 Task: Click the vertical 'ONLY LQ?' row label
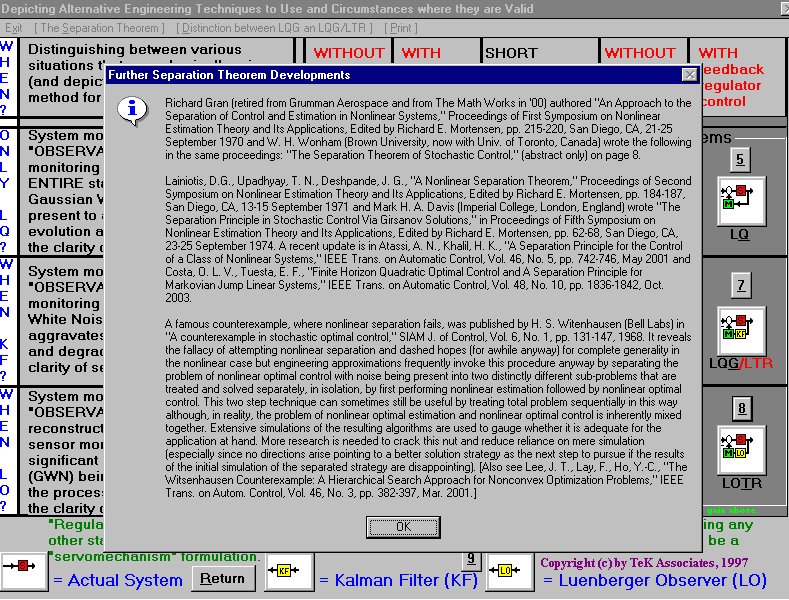point(5,191)
